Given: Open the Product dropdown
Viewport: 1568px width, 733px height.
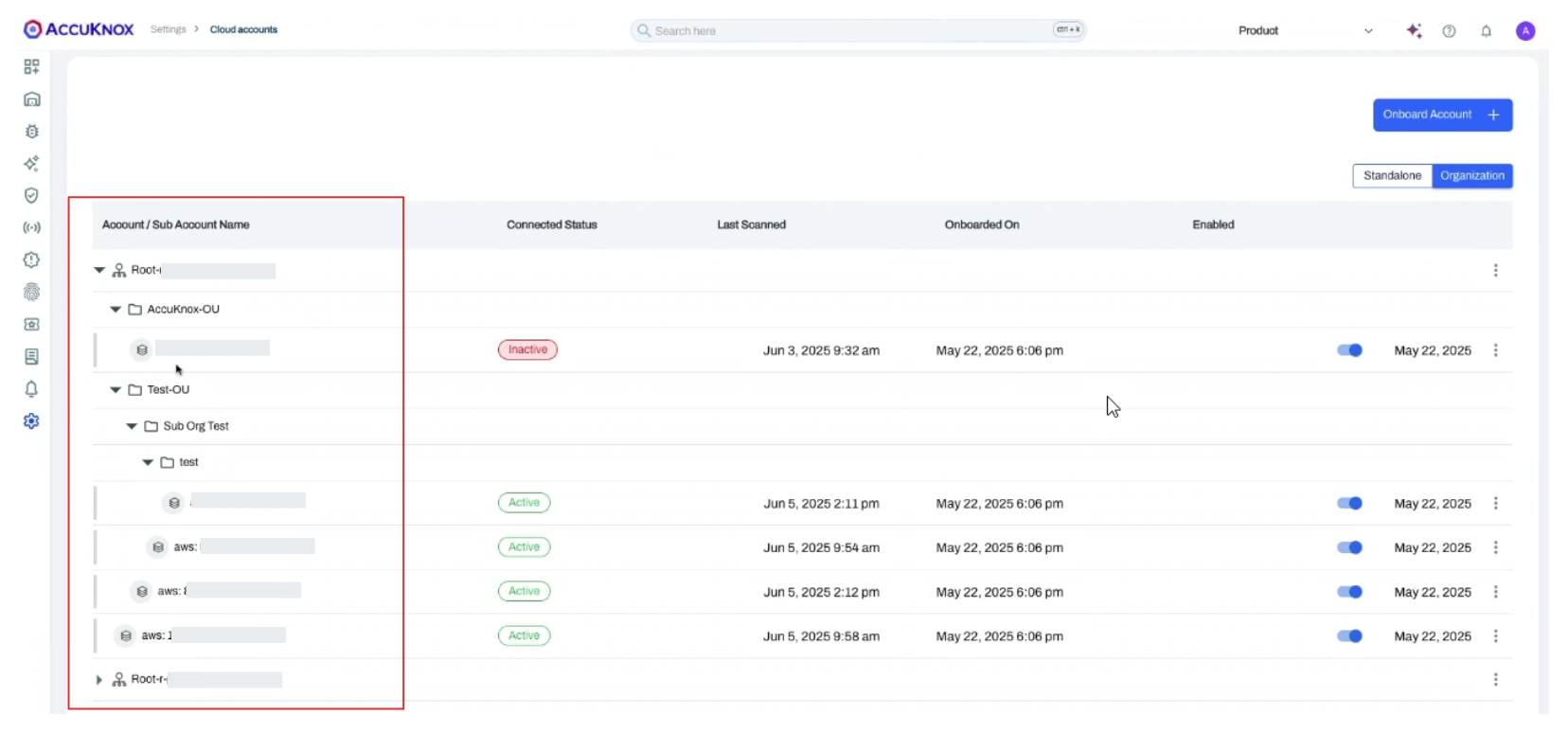Looking at the screenshot, I should pyautogui.click(x=1305, y=30).
